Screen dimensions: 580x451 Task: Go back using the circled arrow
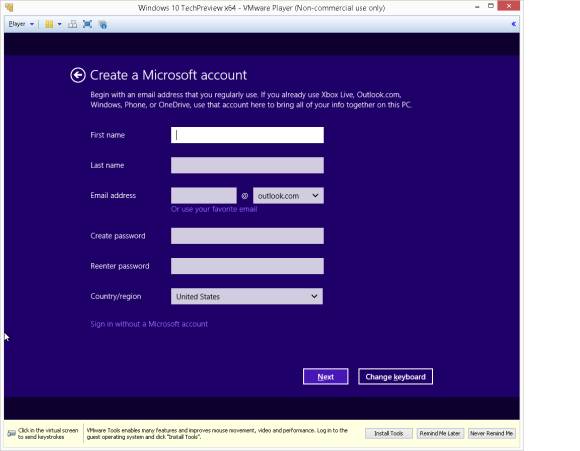click(x=78, y=75)
